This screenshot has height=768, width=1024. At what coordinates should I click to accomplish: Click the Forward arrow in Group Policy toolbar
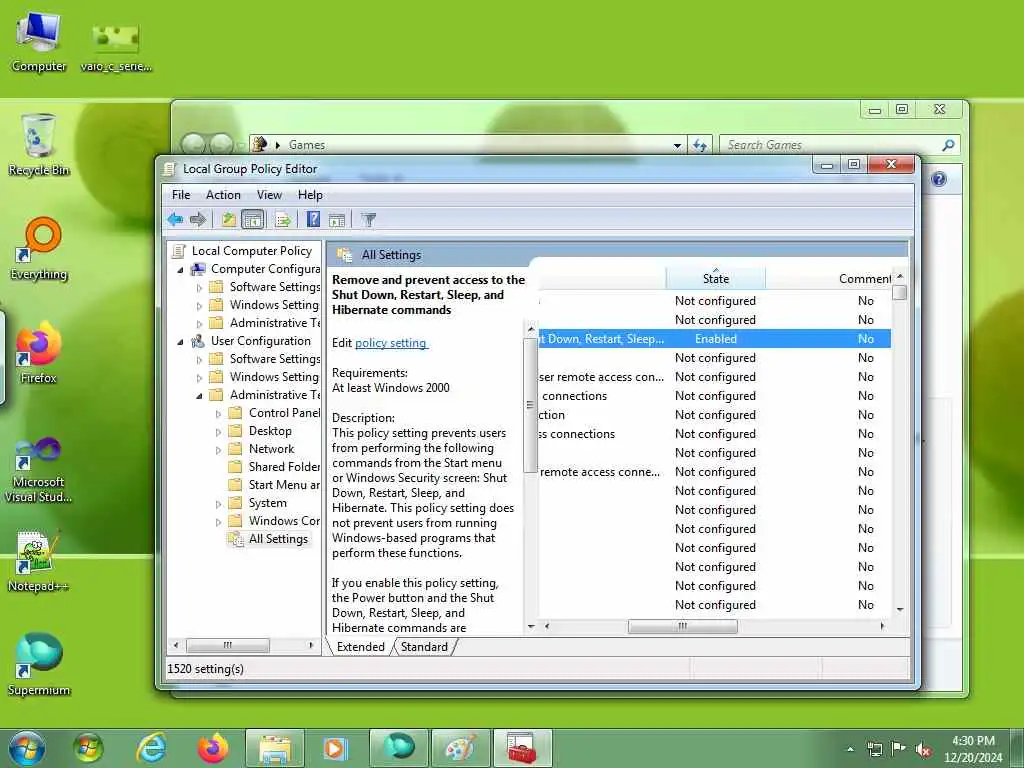[197, 219]
